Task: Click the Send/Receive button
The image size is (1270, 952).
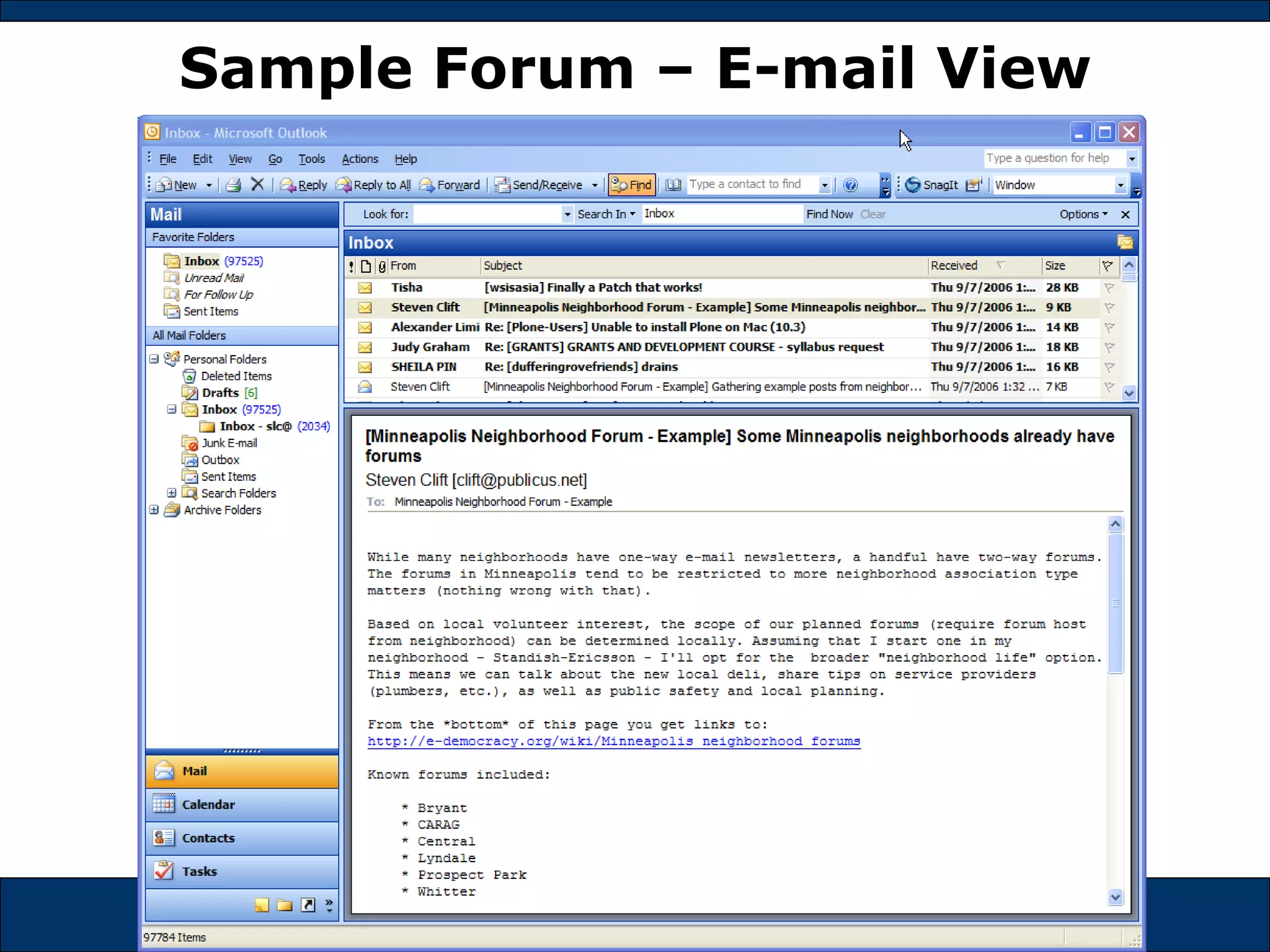Action: (x=539, y=185)
